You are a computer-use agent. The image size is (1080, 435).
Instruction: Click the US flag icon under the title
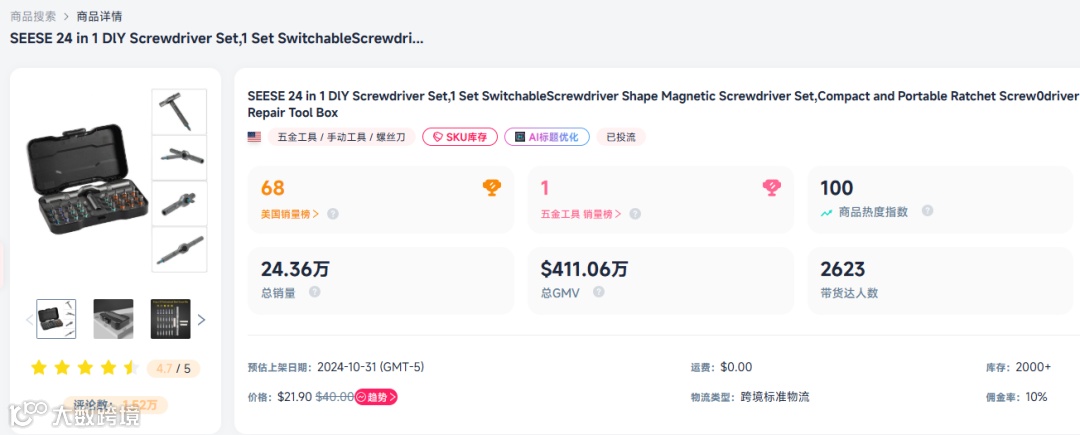point(254,137)
